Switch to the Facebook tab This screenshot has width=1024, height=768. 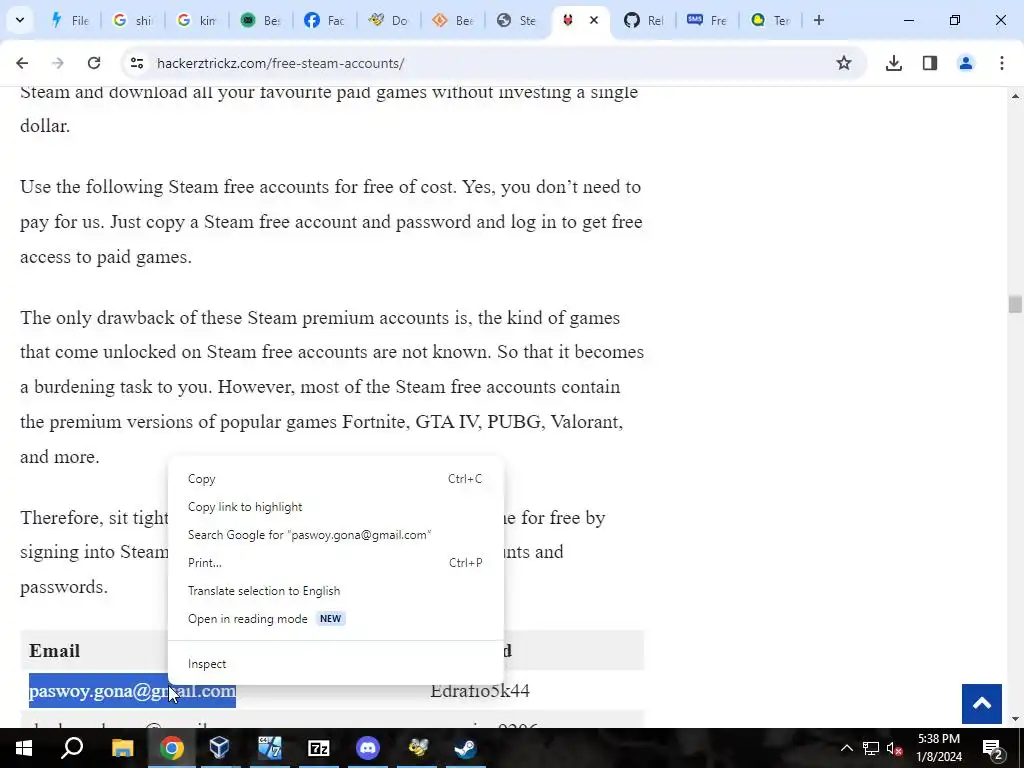[x=325, y=20]
